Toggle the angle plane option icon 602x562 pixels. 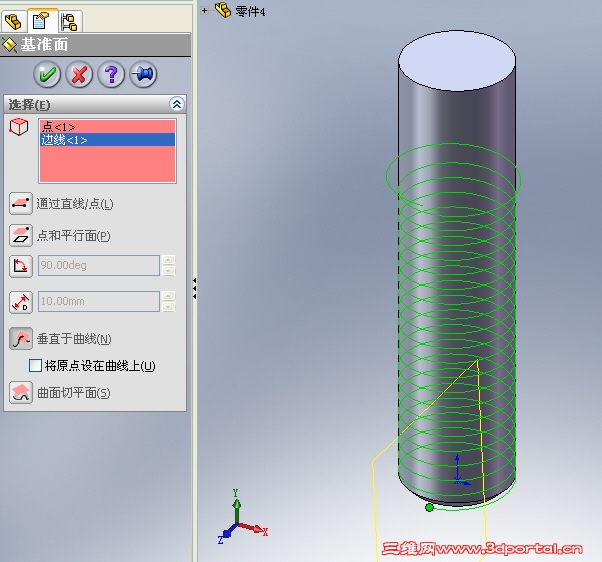tap(21, 265)
